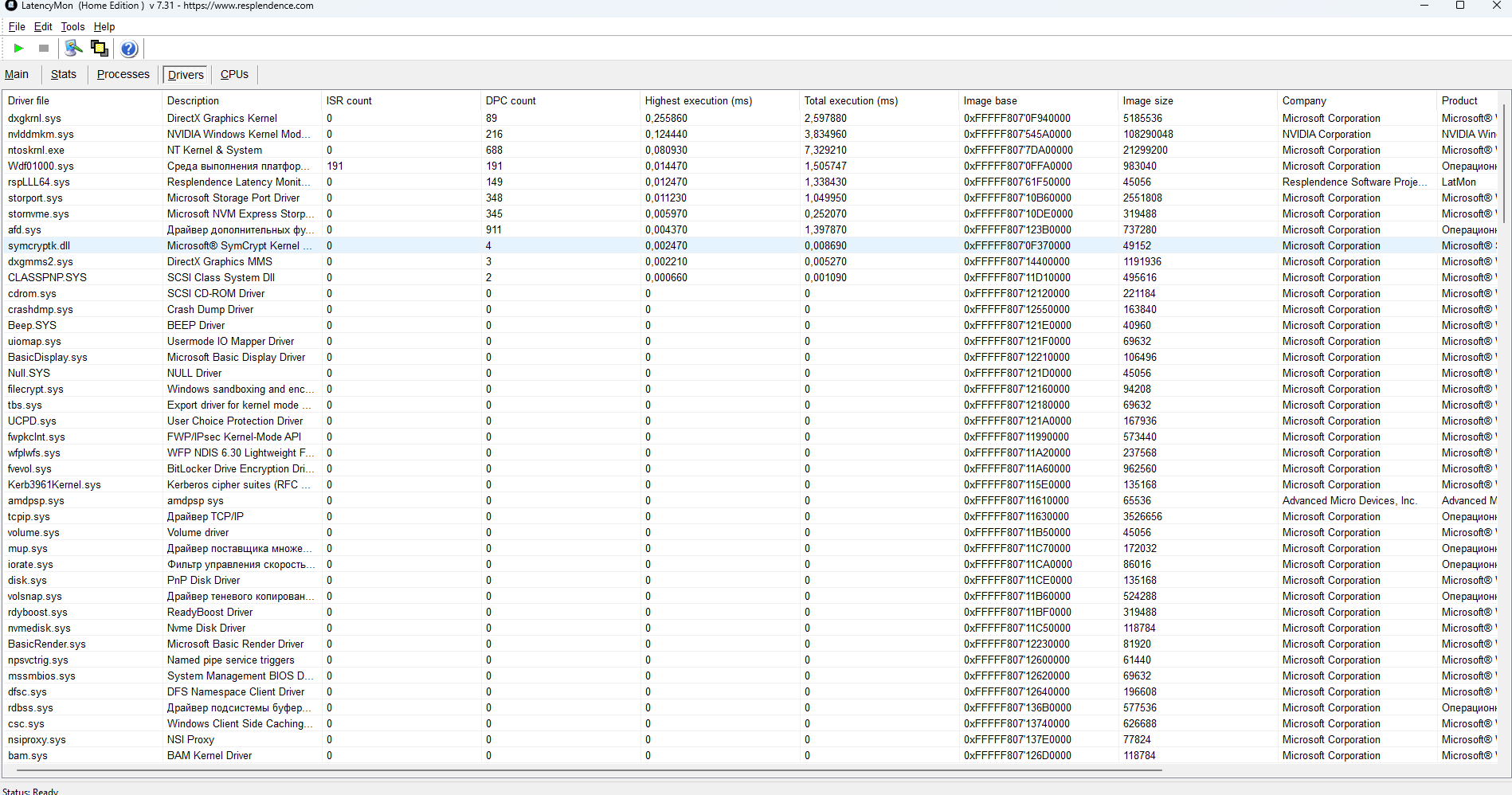
Task: Switch to the Main tab
Action: click(17, 74)
